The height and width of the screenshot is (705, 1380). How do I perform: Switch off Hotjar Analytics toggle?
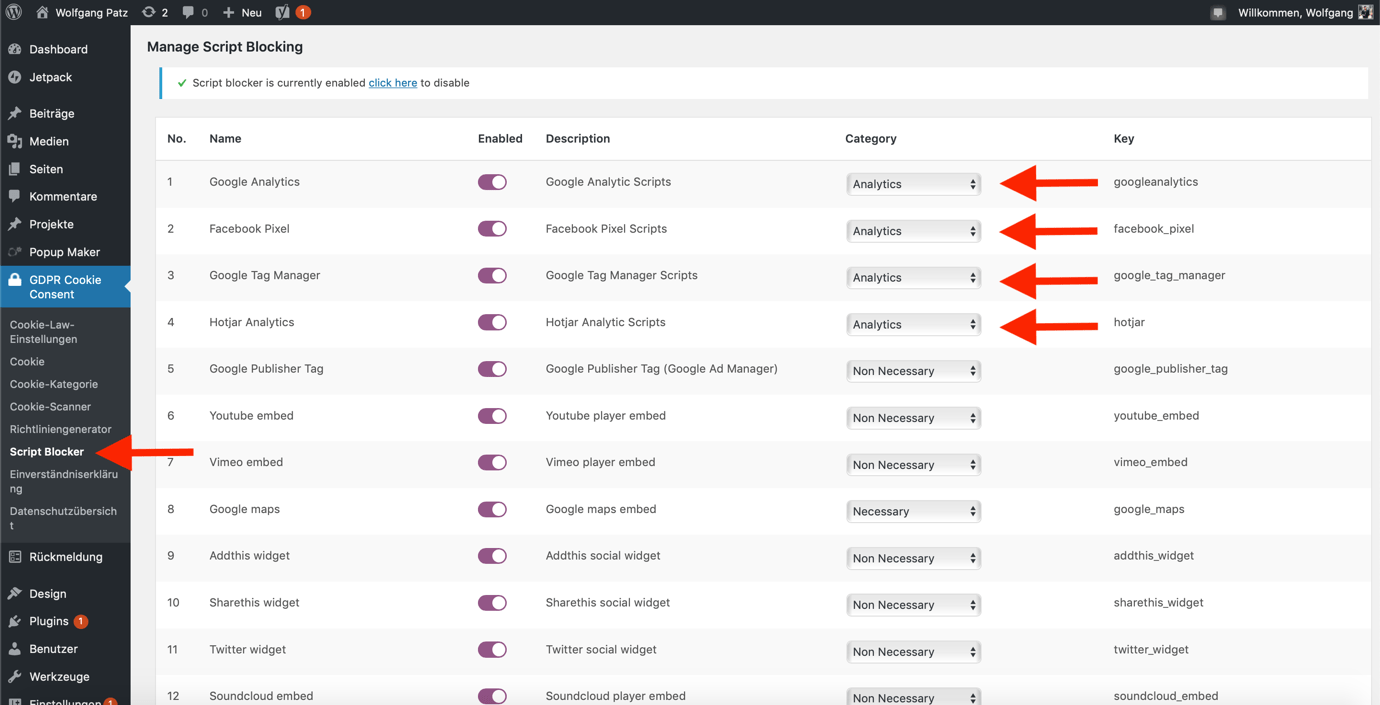coord(492,322)
